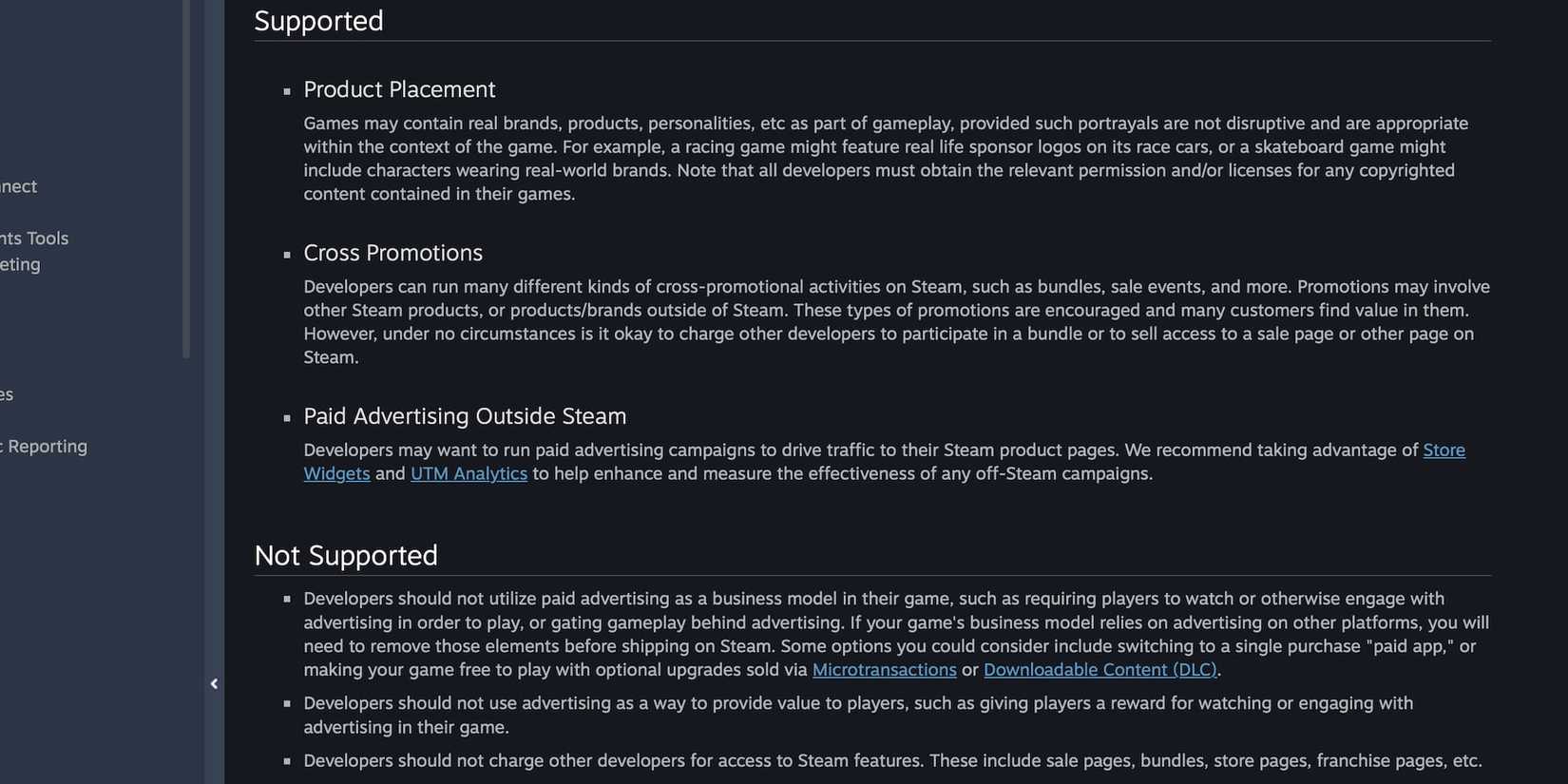Select the sidebar item ending in 'nect'
The height and width of the screenshot is (784, 1568).
(18, 186)
